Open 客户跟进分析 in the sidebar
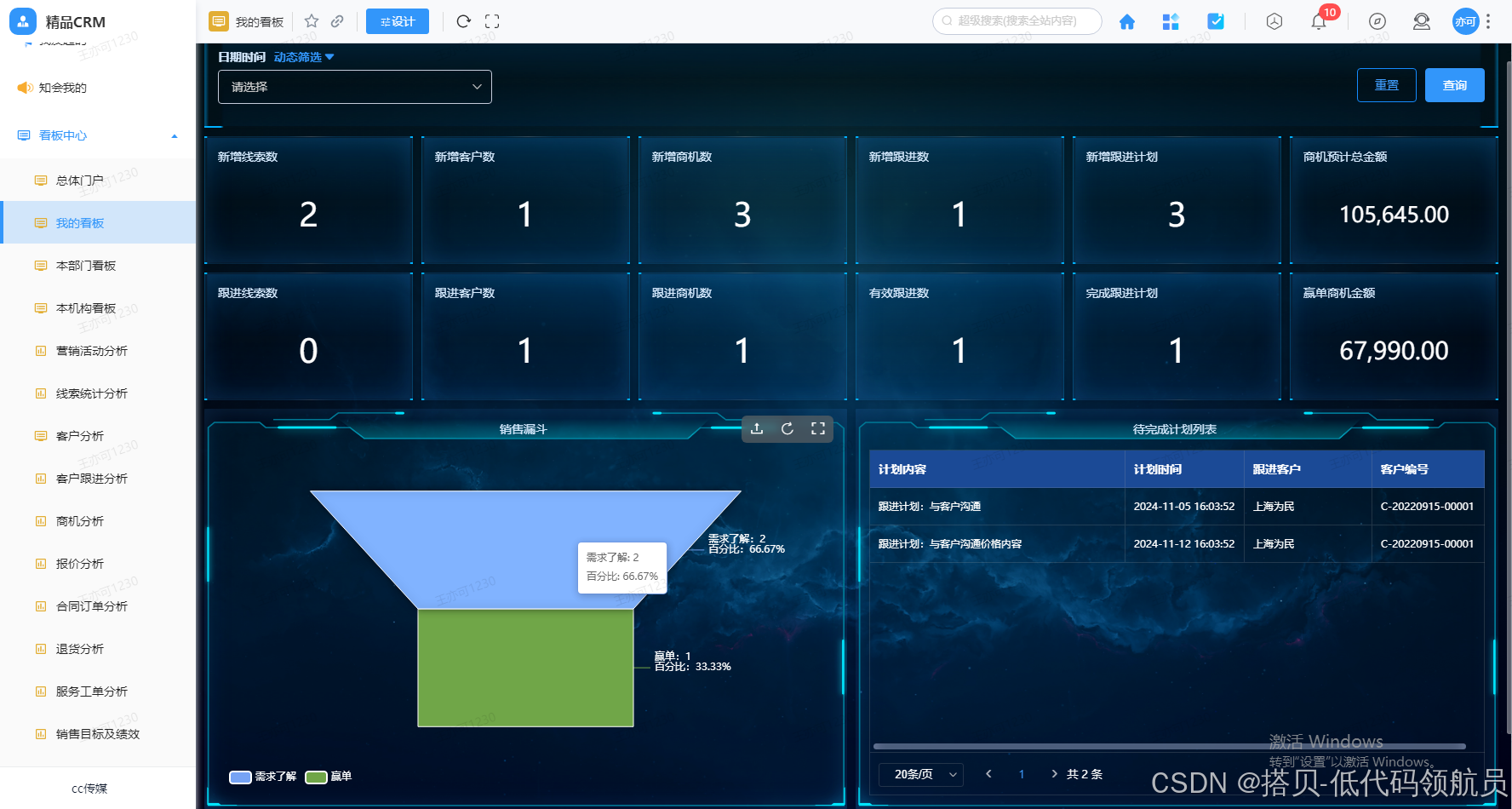This screenshot has height=809, width=1512. [x=98, y=479]
